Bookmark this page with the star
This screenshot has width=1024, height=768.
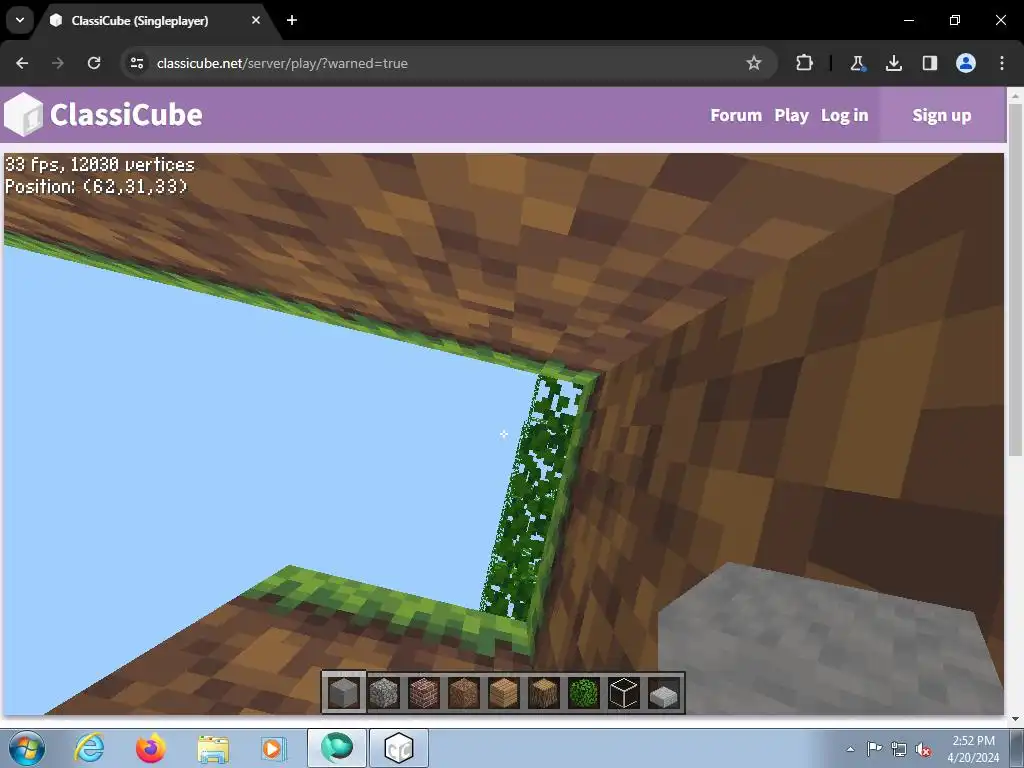(x=754, y=63)
